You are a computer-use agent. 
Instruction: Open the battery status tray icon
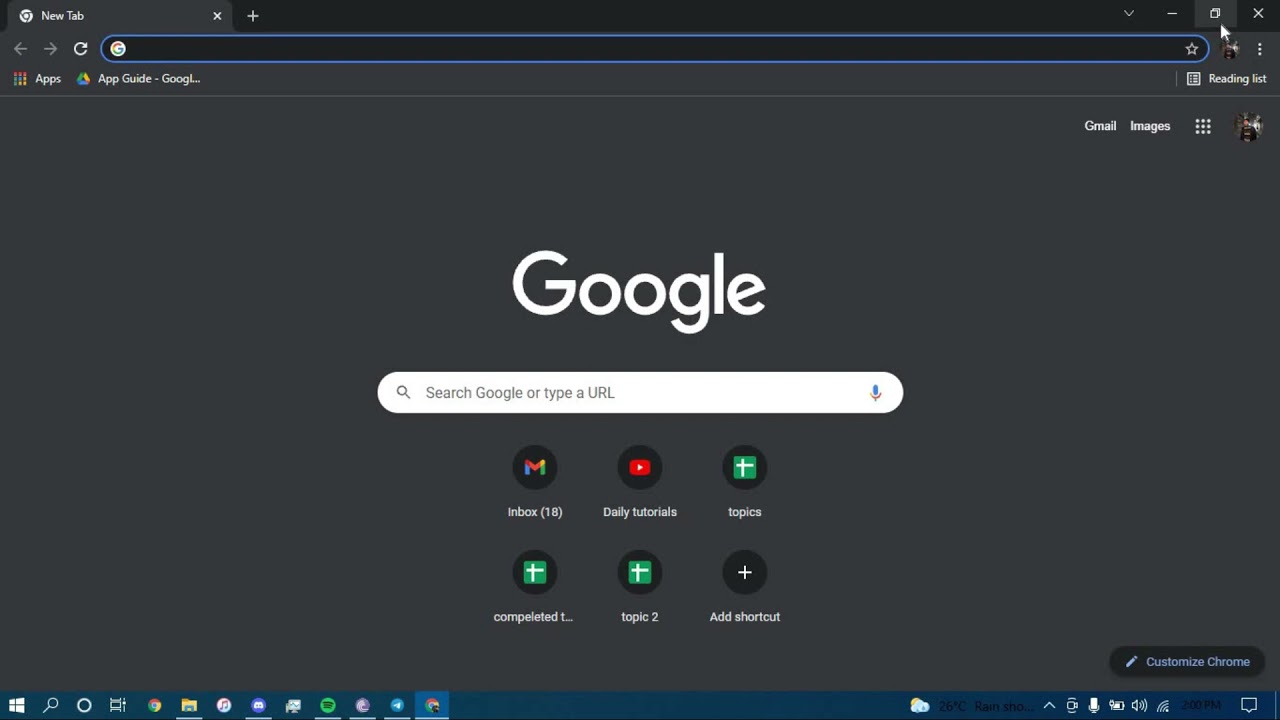point(1116,705)
